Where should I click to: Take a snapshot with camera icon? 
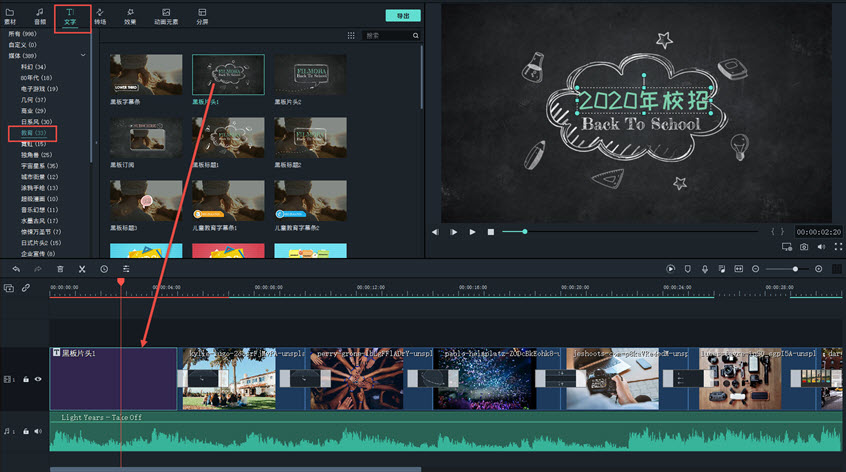(804, 247)
